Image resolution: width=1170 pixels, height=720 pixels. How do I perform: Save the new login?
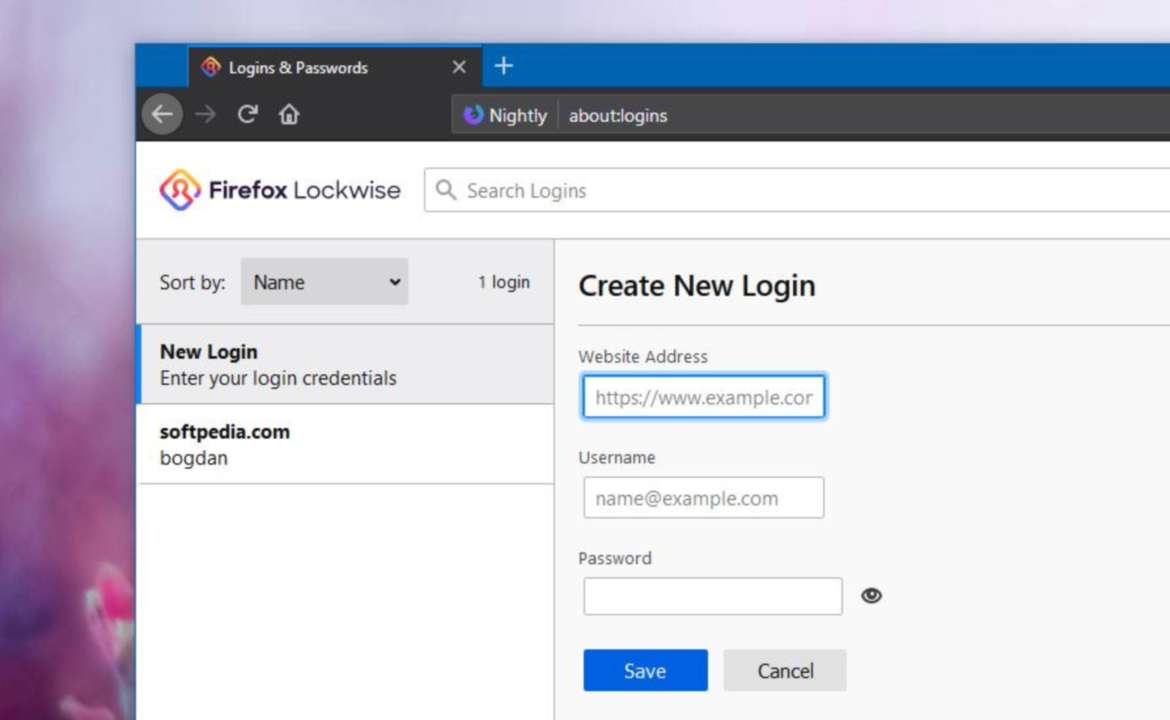tap(645, 670)
